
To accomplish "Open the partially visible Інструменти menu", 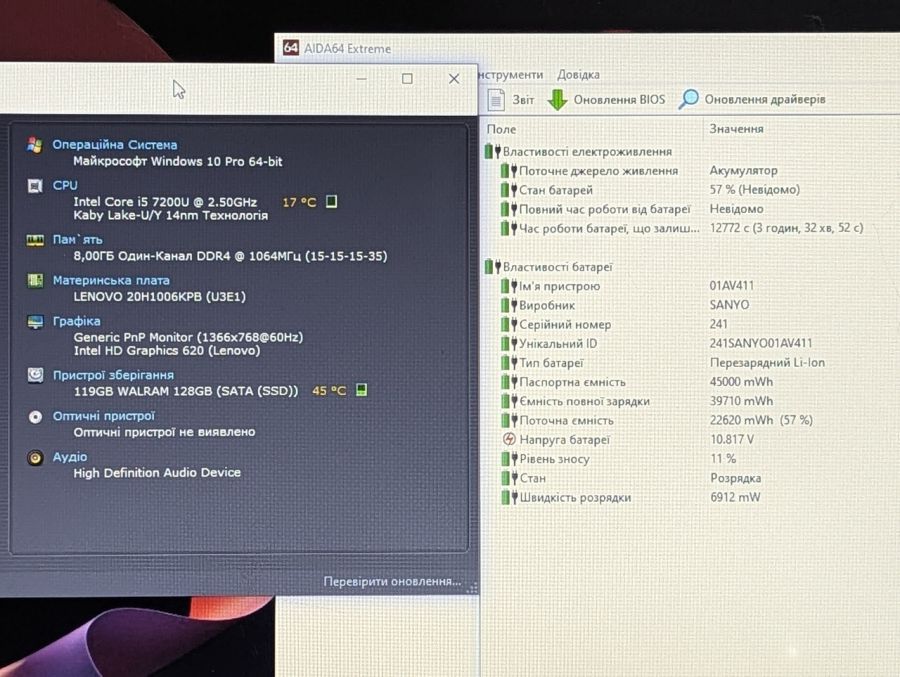I will [x=511, y=75].
